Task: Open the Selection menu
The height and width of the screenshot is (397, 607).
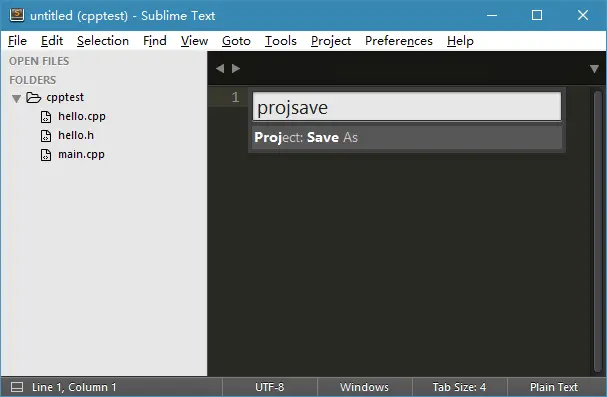Action: click(103, 41)
